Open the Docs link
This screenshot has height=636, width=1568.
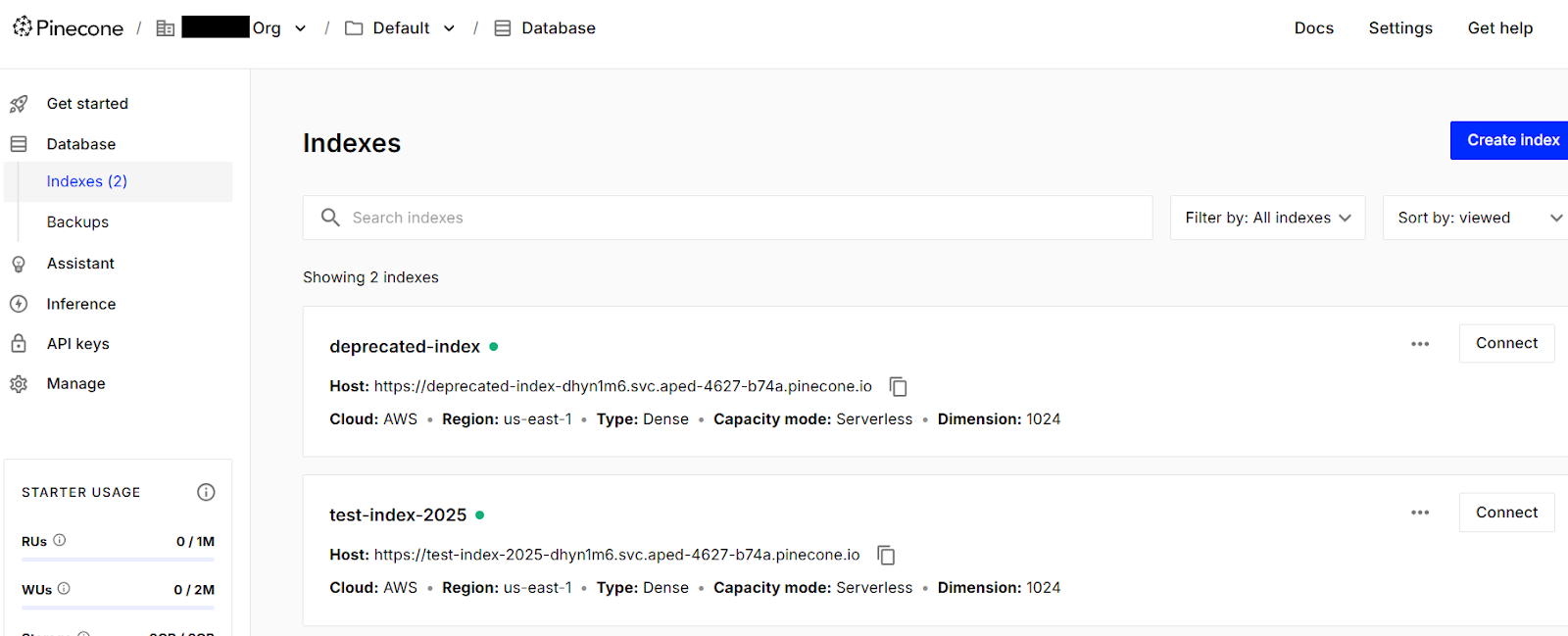(1313, 28)
